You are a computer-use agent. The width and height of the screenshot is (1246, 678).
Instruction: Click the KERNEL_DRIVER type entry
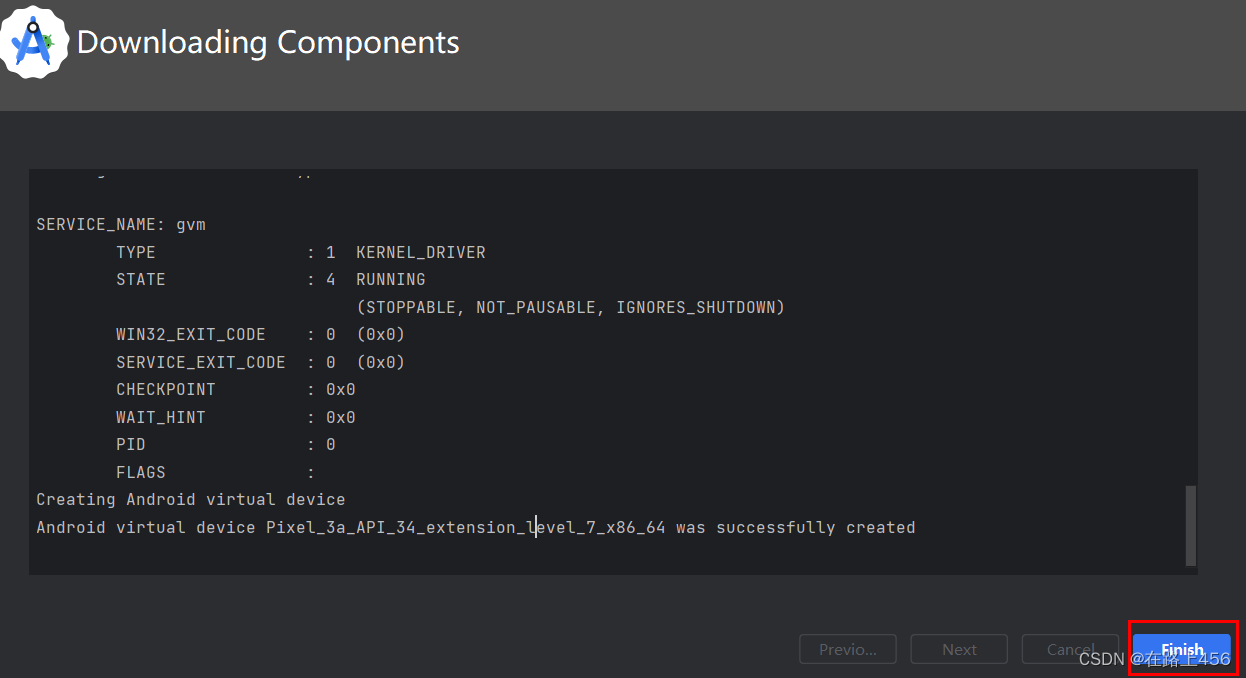coord(420,252)
